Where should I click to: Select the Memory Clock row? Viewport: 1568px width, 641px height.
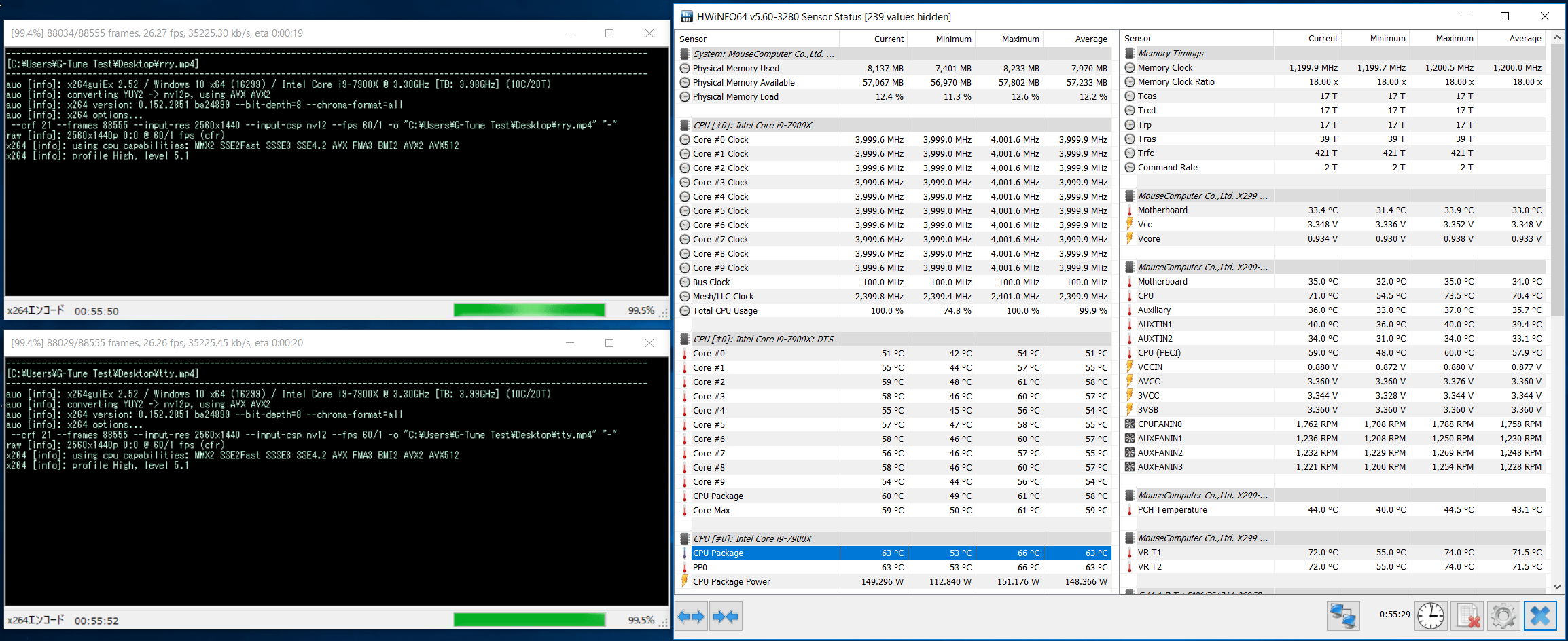(1334, 68)
